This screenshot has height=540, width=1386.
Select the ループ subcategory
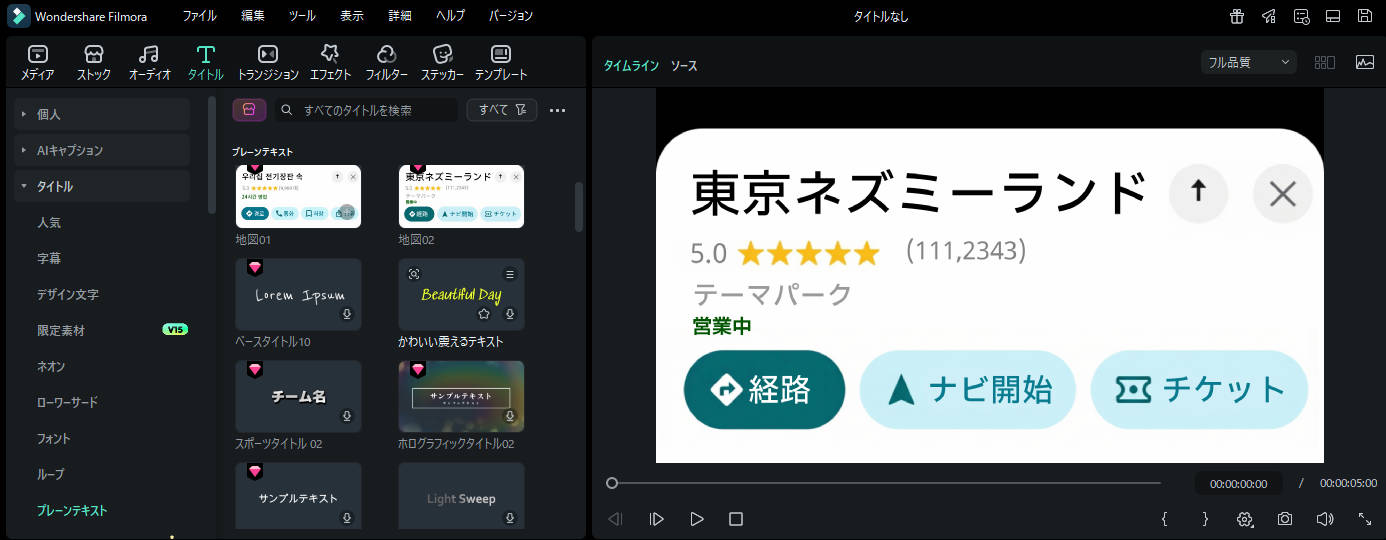(50, 474)
